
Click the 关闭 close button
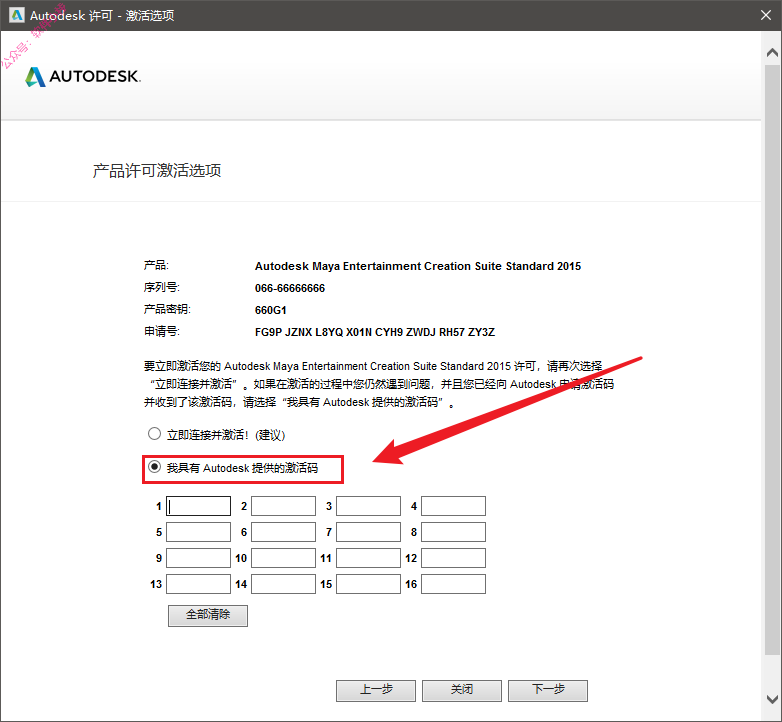point(462,690)
